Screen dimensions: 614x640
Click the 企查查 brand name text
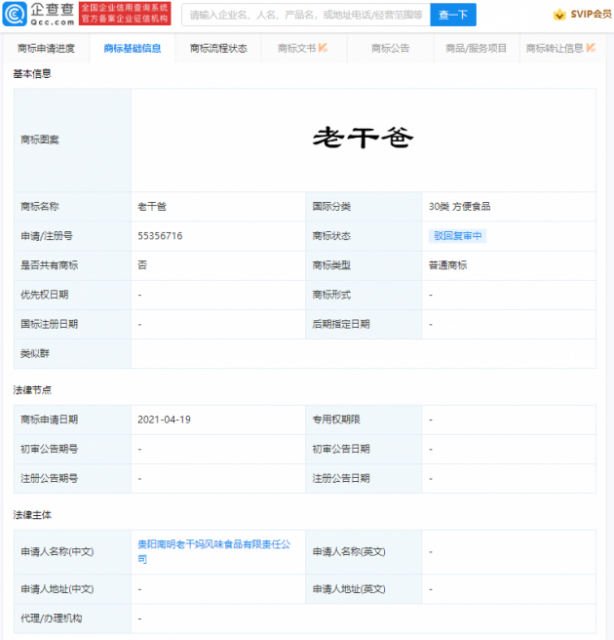53,10
